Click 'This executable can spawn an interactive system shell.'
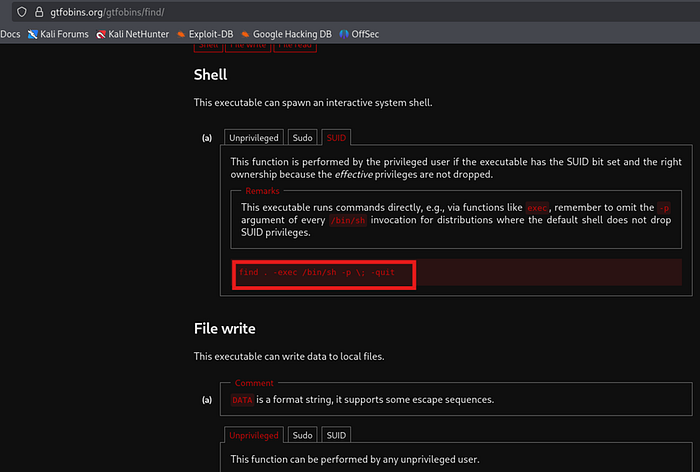The height and width of the screenshot is (472, 700). [313, 103]
